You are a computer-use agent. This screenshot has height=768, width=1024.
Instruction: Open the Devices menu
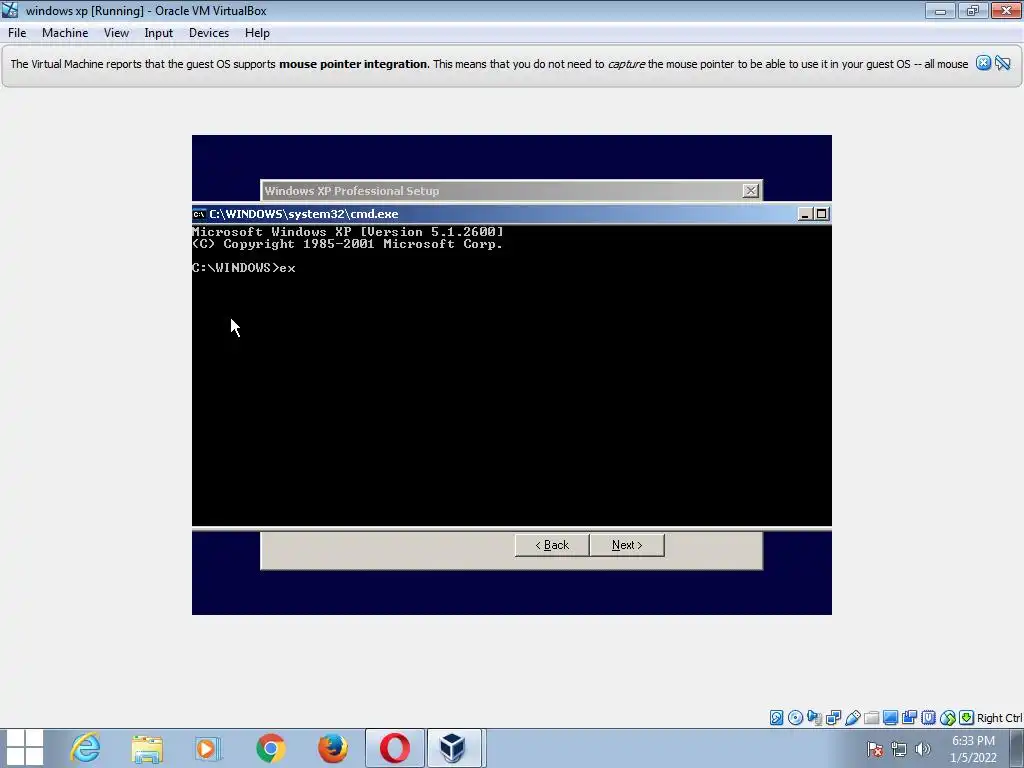click(209, 33)
